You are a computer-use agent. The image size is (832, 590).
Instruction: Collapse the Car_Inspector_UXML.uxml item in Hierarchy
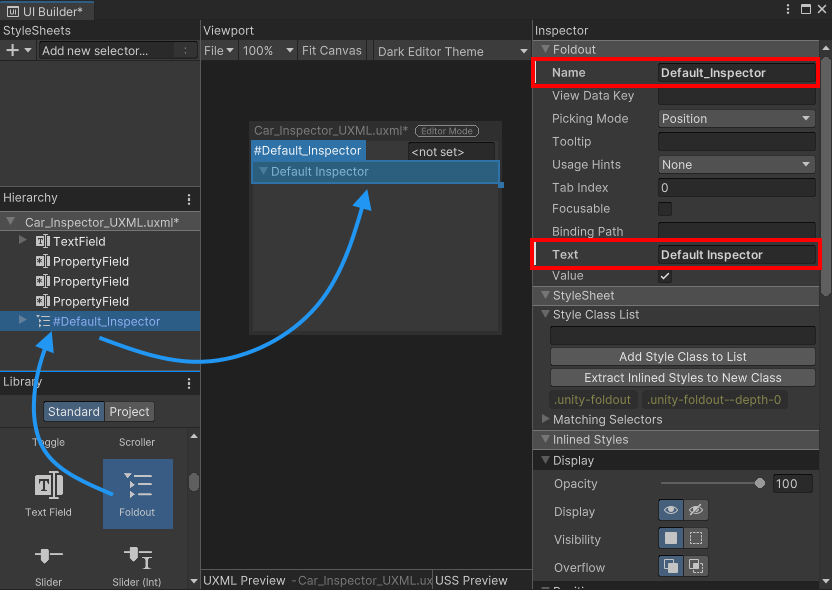coord(10,221)
